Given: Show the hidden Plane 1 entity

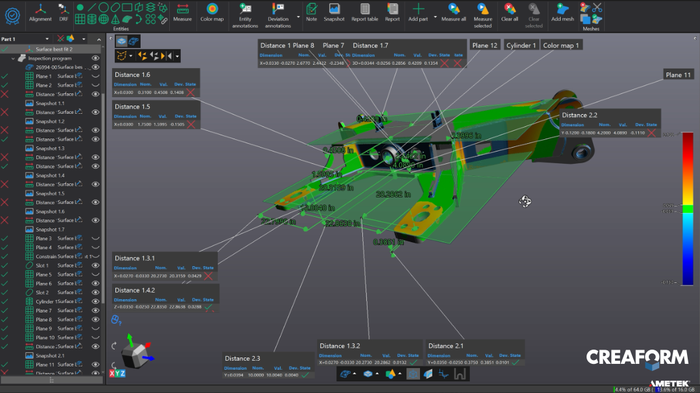Looking at the screenshot, I should (96, 76).
